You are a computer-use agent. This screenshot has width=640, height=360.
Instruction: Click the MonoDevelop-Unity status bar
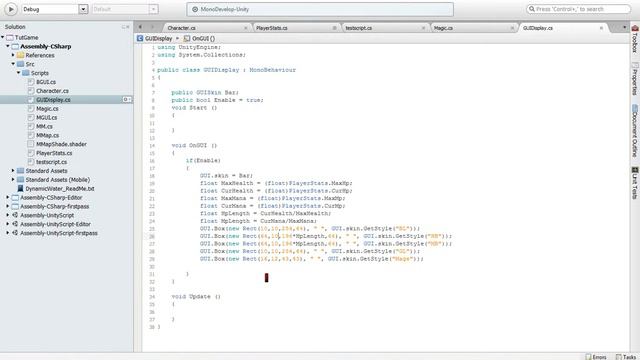320,9
